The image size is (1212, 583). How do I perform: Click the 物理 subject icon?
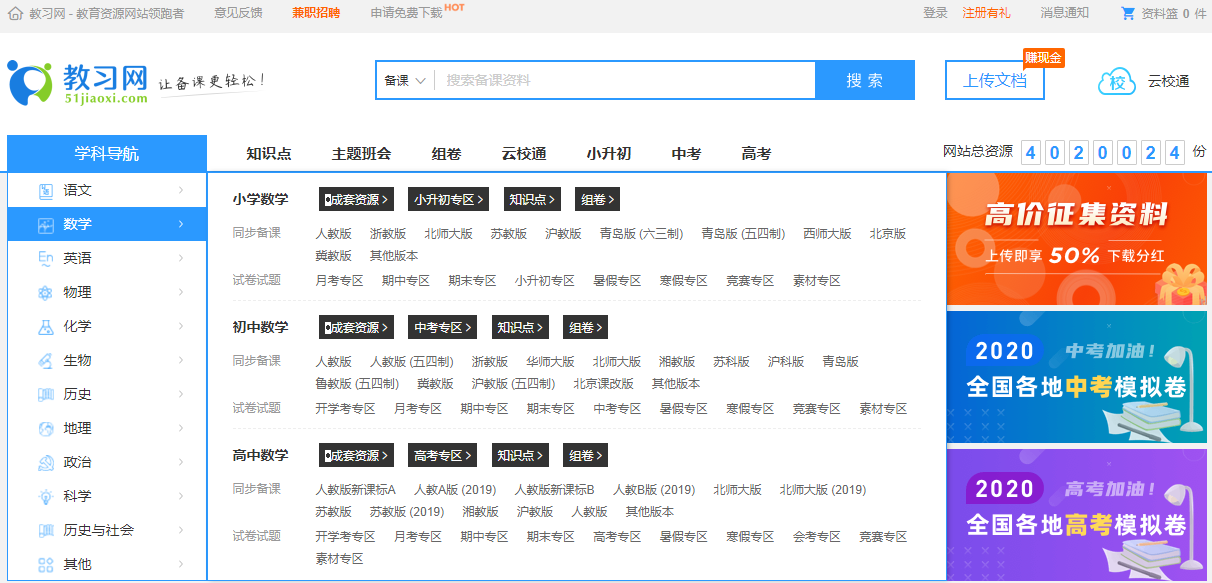coord(44,291)
